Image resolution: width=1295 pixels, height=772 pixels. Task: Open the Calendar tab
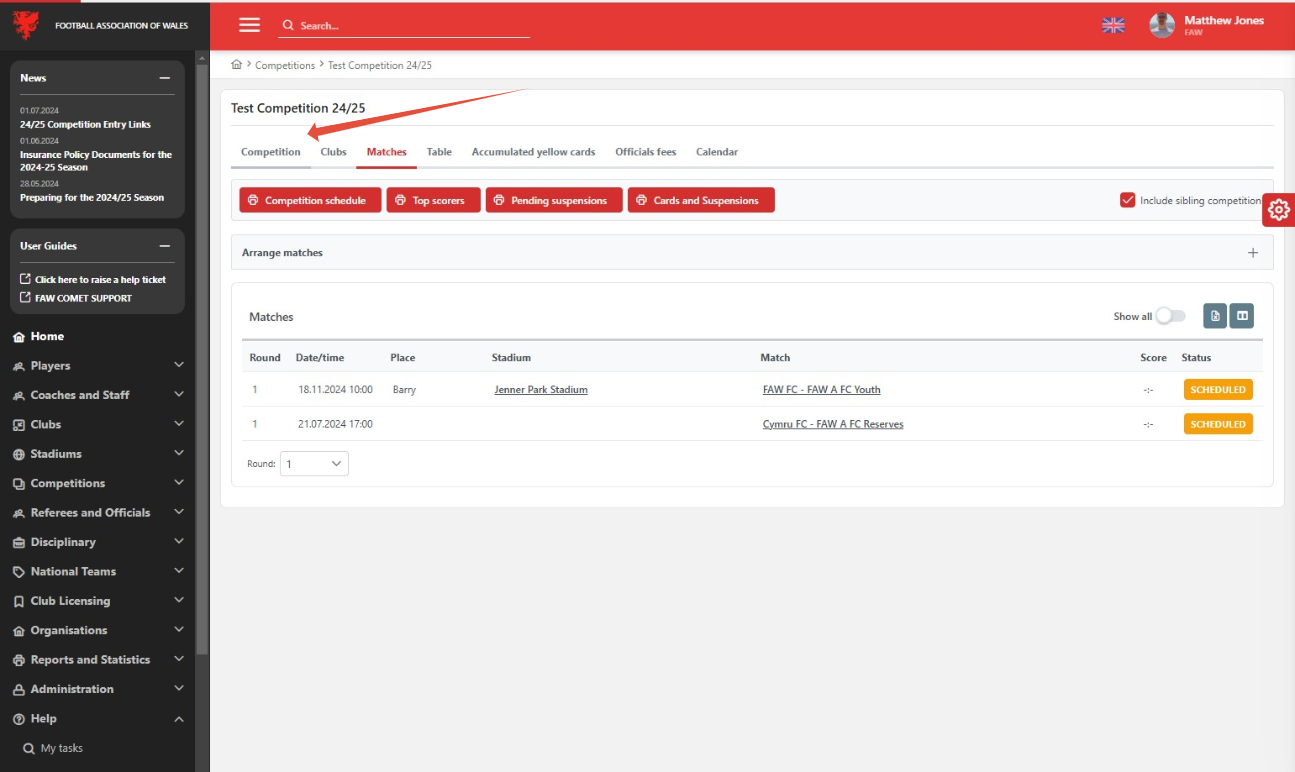coord(717,152)
